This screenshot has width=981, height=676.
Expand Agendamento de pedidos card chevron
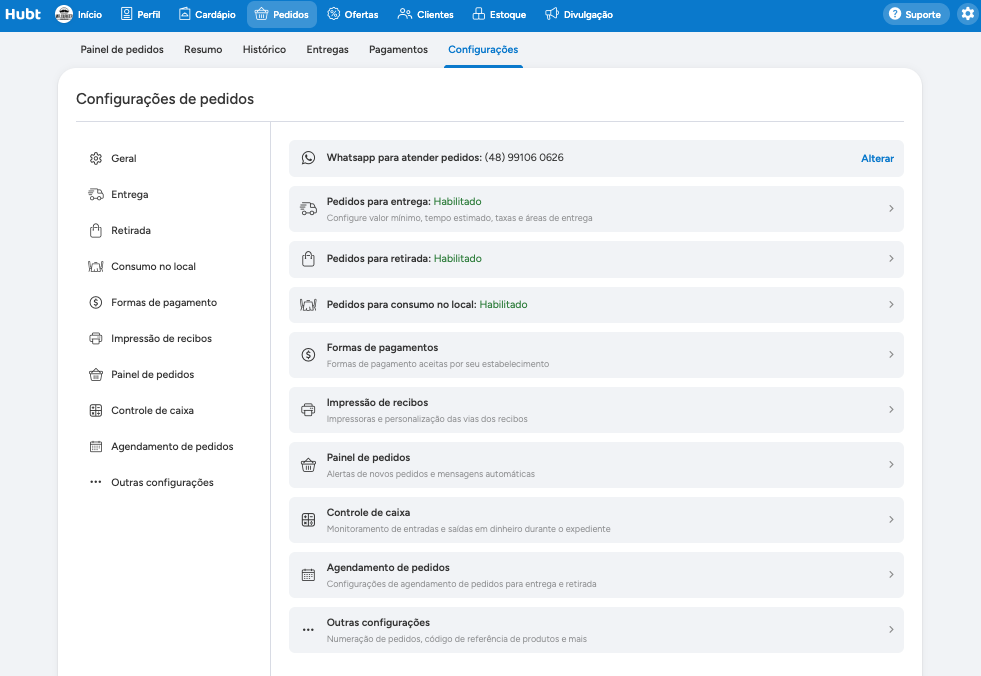pyautogui.click(x=891, y=575)
